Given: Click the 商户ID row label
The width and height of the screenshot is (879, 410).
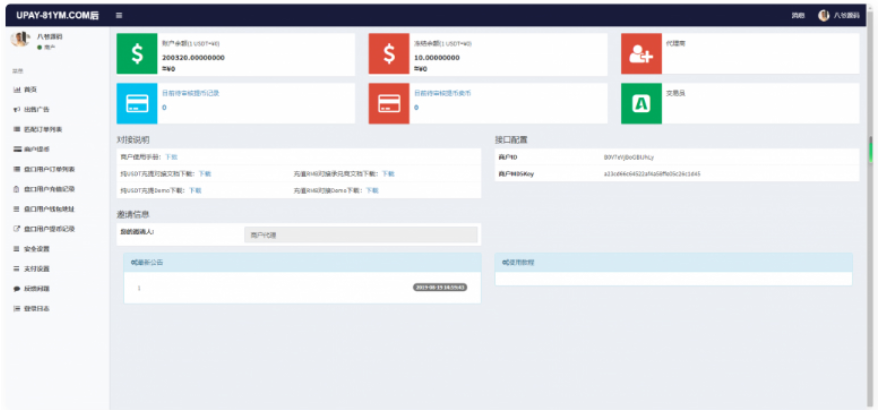Looking at the screenshot, I should (508, 158).
